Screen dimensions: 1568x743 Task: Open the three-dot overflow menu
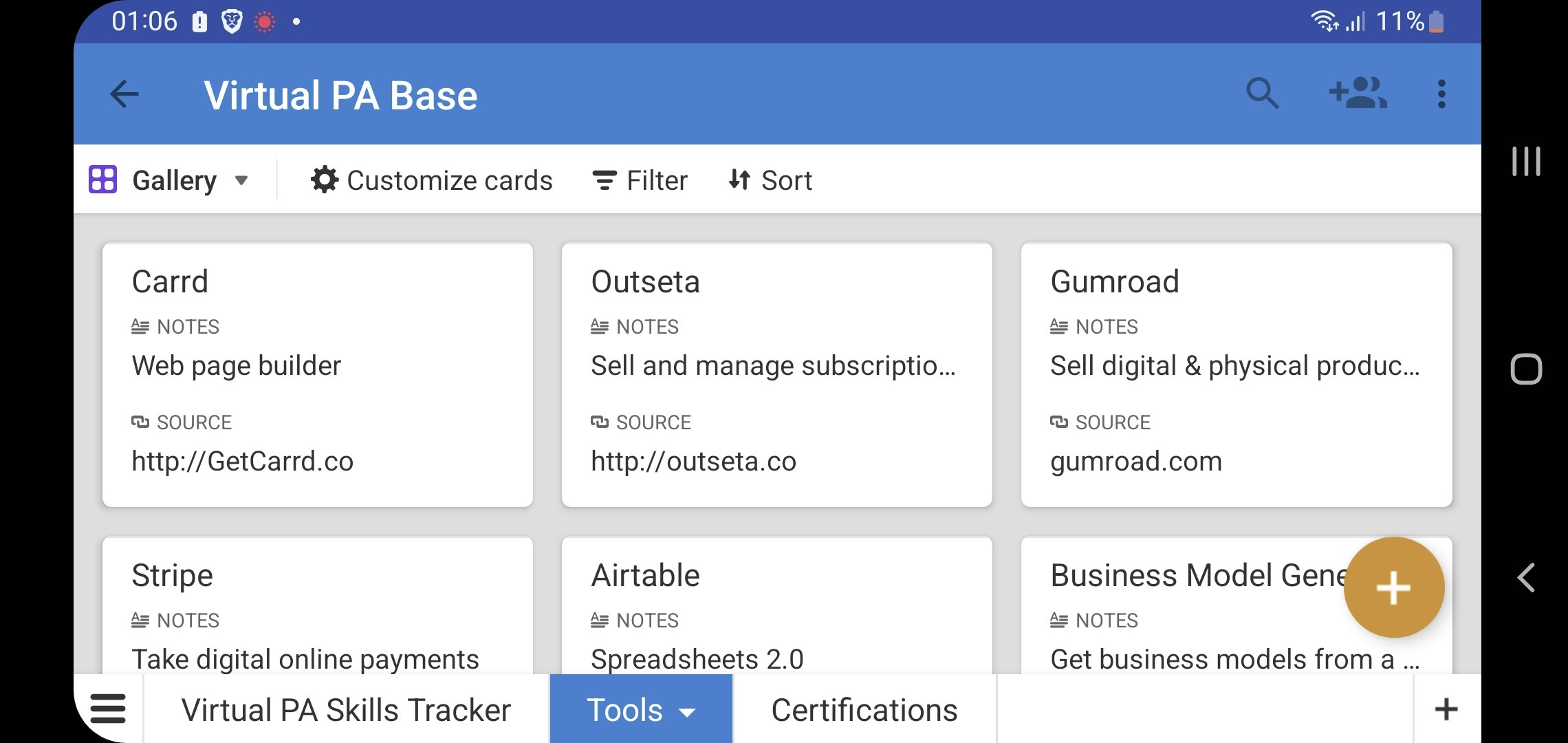coord(1441,94)
